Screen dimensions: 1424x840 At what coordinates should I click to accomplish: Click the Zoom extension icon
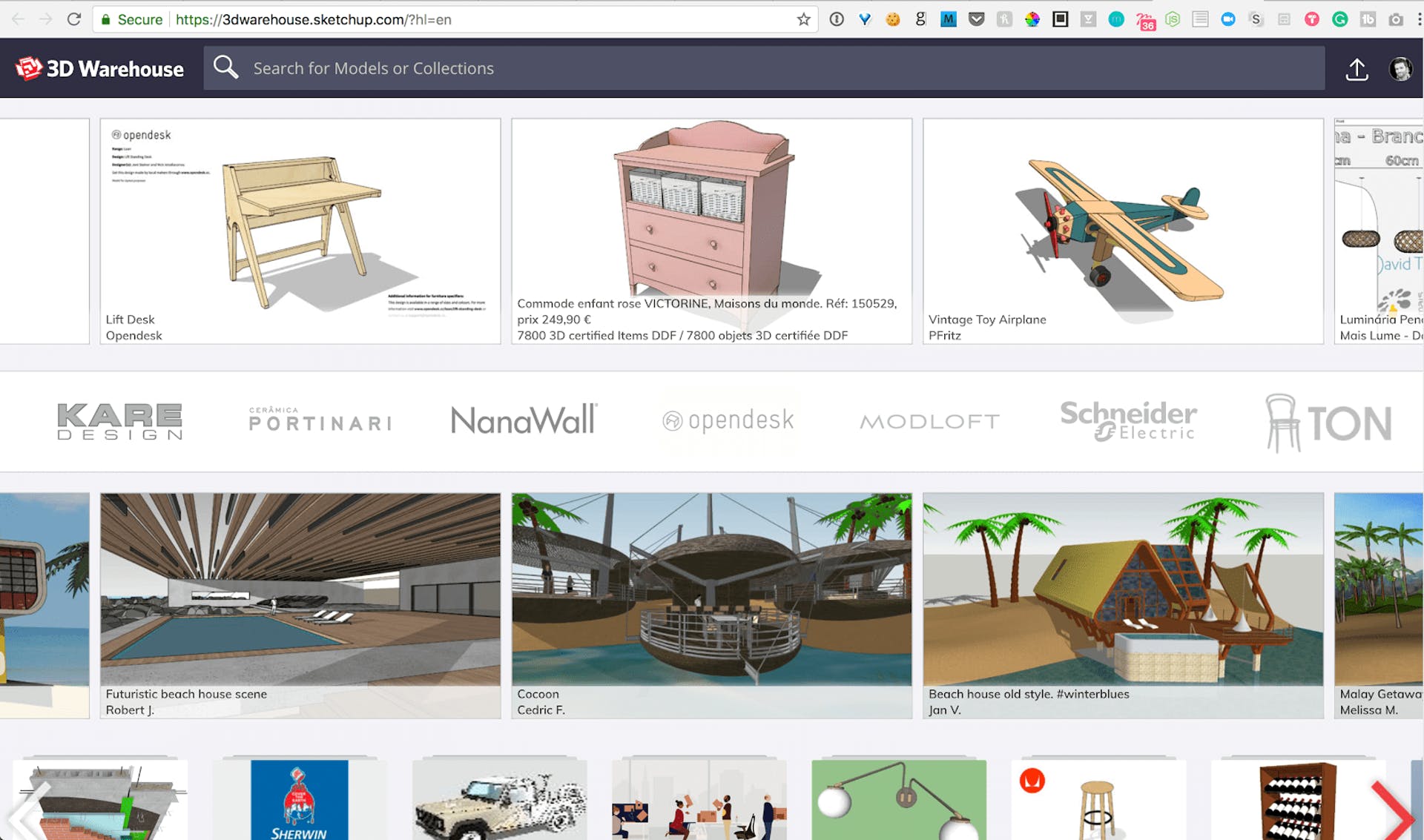[x=1228, y=19]
